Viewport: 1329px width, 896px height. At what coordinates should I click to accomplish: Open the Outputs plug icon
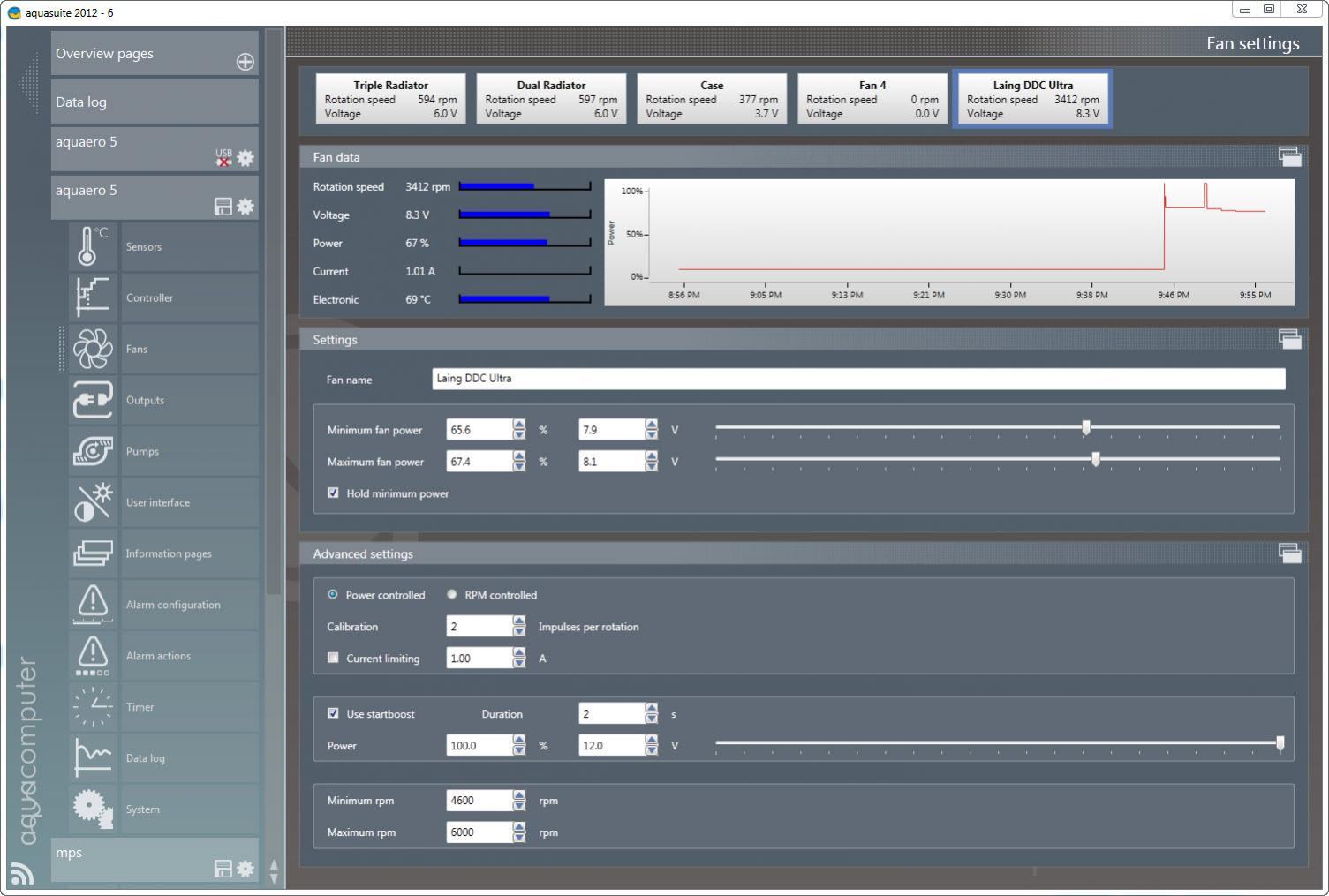(93, 400)
